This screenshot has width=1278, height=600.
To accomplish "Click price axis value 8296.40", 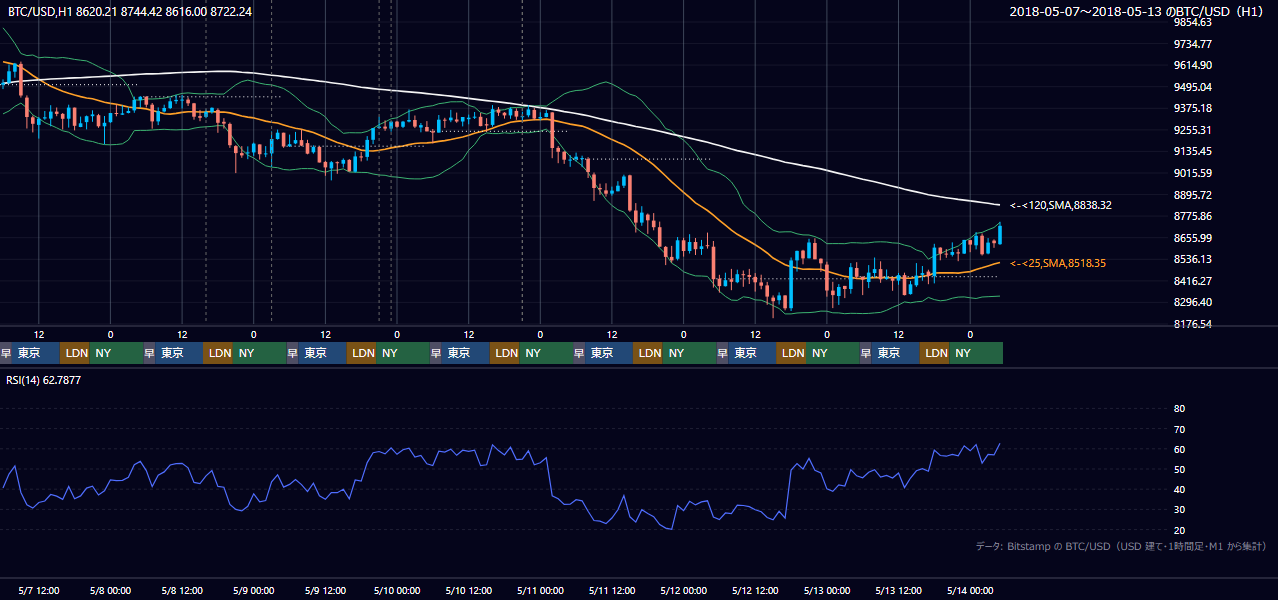I will [1192, 302].
